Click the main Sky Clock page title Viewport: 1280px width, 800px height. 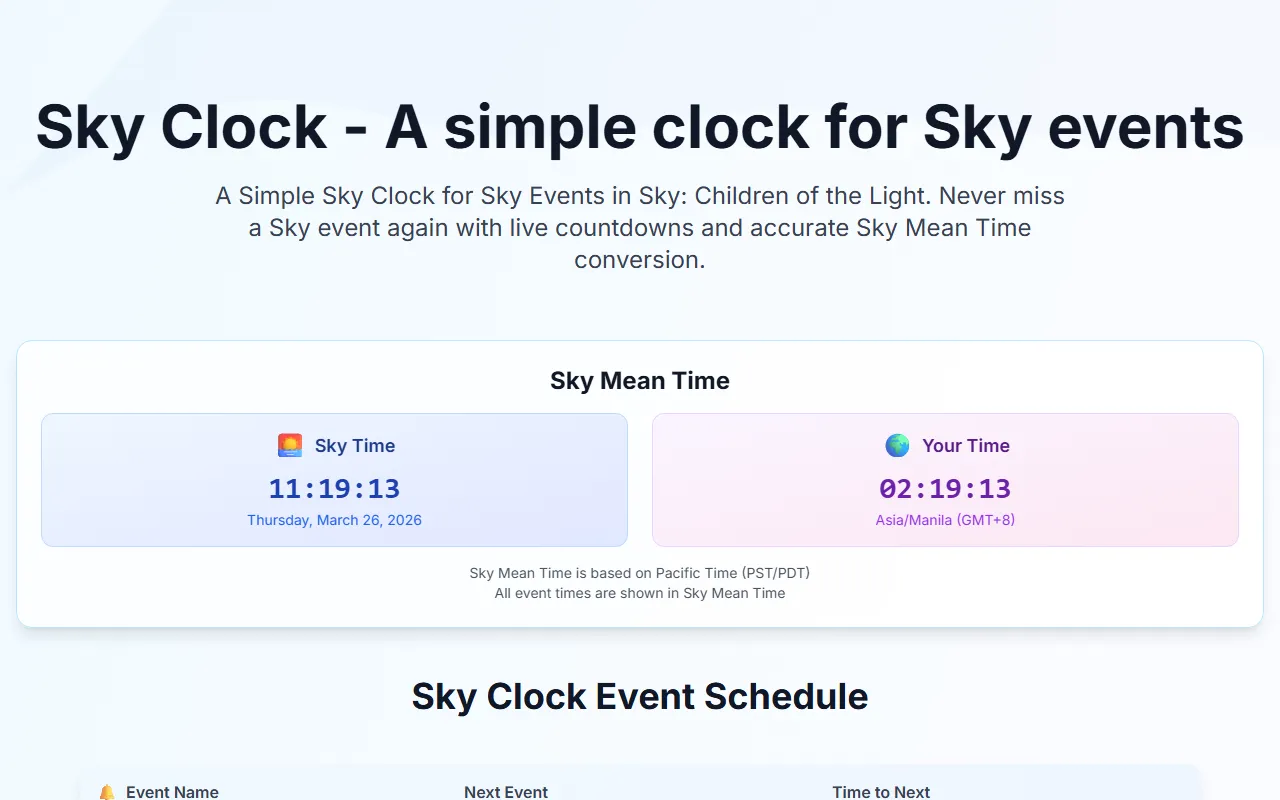click(640, 127)
